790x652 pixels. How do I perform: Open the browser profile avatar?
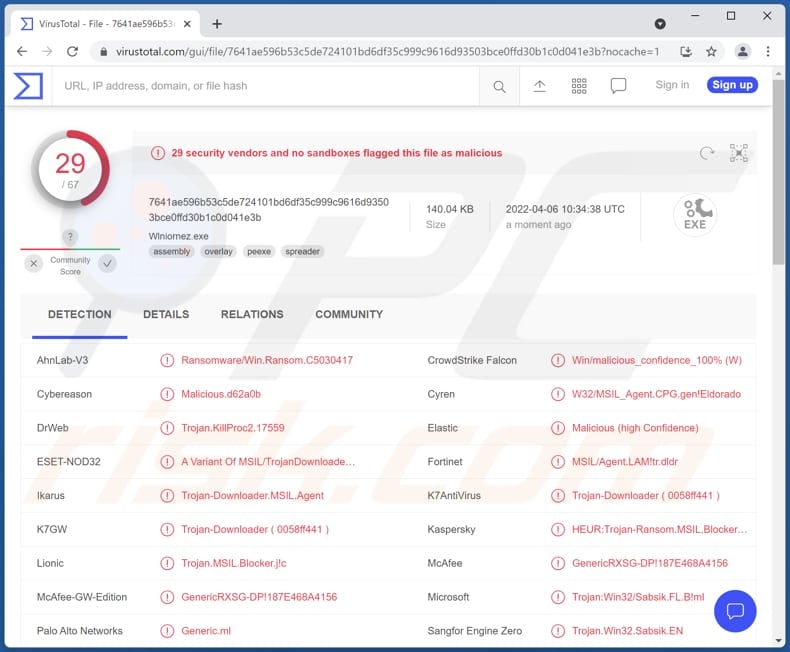(743, 51)
